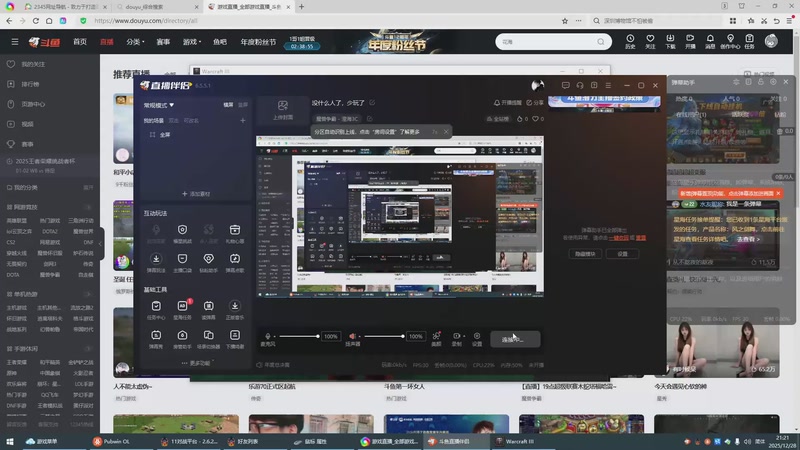
Task: Open the 星海任务 tool with red badge
Action: point(182,309)
